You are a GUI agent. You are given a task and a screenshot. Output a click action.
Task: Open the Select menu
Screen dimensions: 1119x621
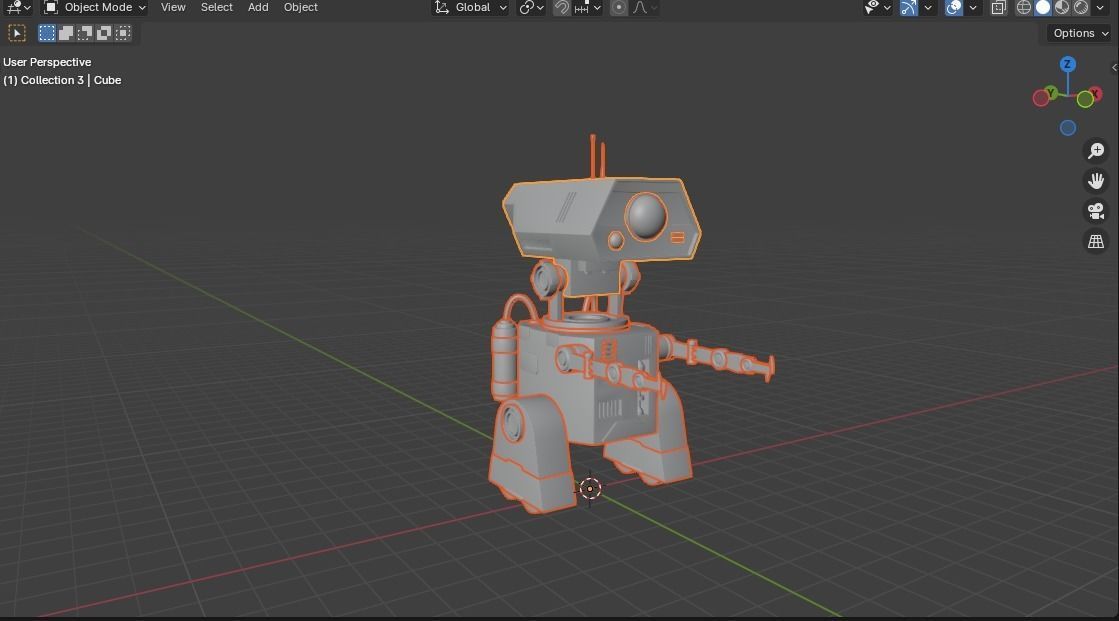tap(216, 7)
